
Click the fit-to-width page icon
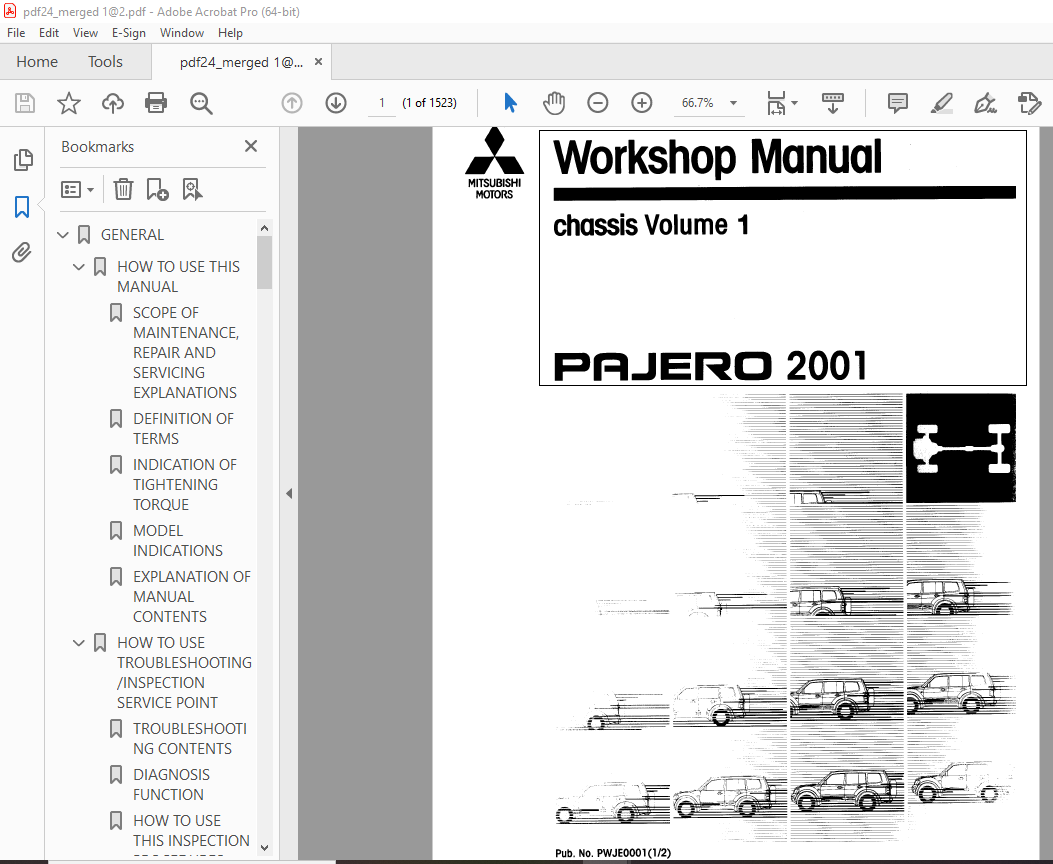(x=776, y=103)
